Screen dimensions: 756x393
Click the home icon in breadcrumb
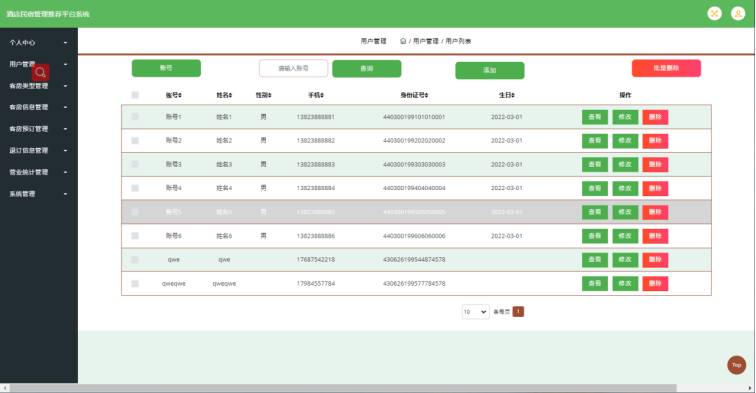(403, 41)
